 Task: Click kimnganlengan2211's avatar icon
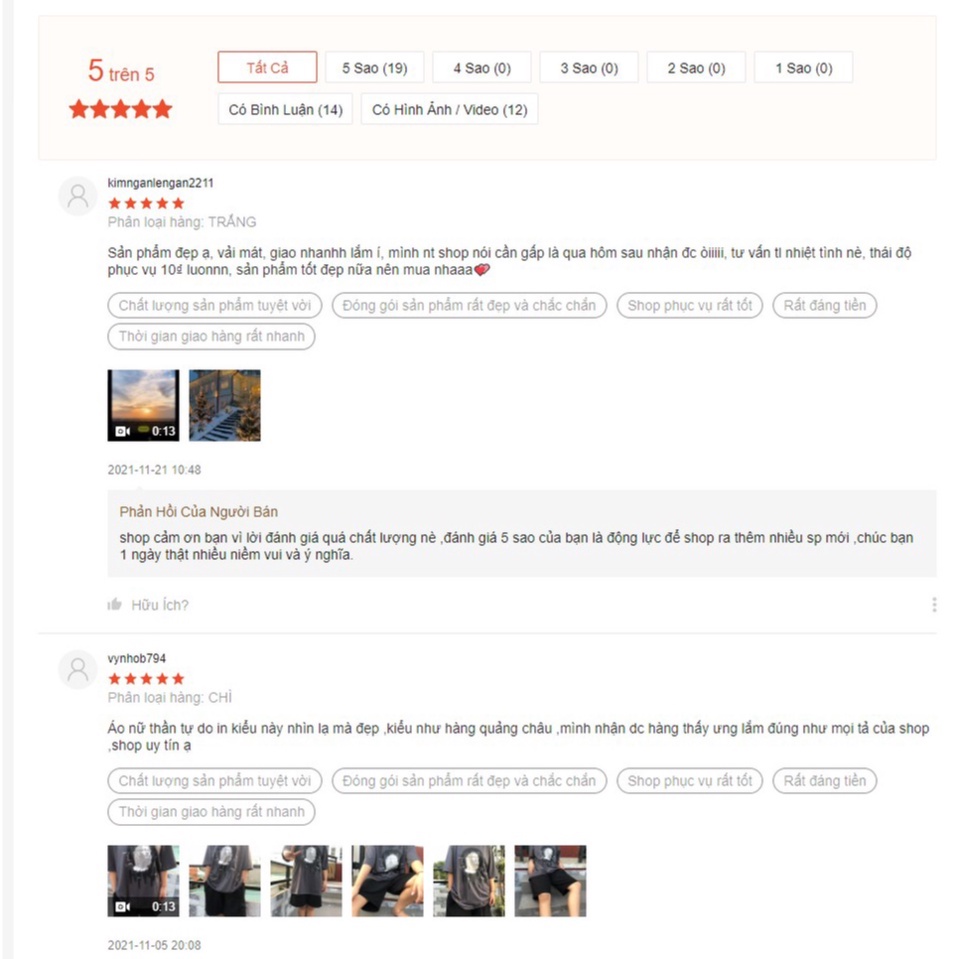coord(78,196)
